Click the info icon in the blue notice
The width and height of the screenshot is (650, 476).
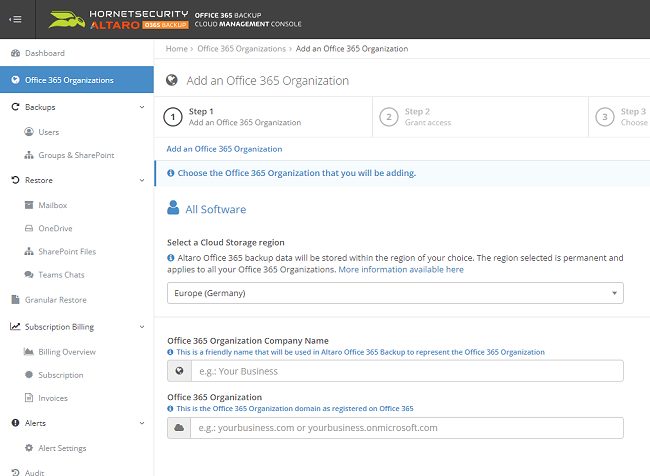point(170,173)
